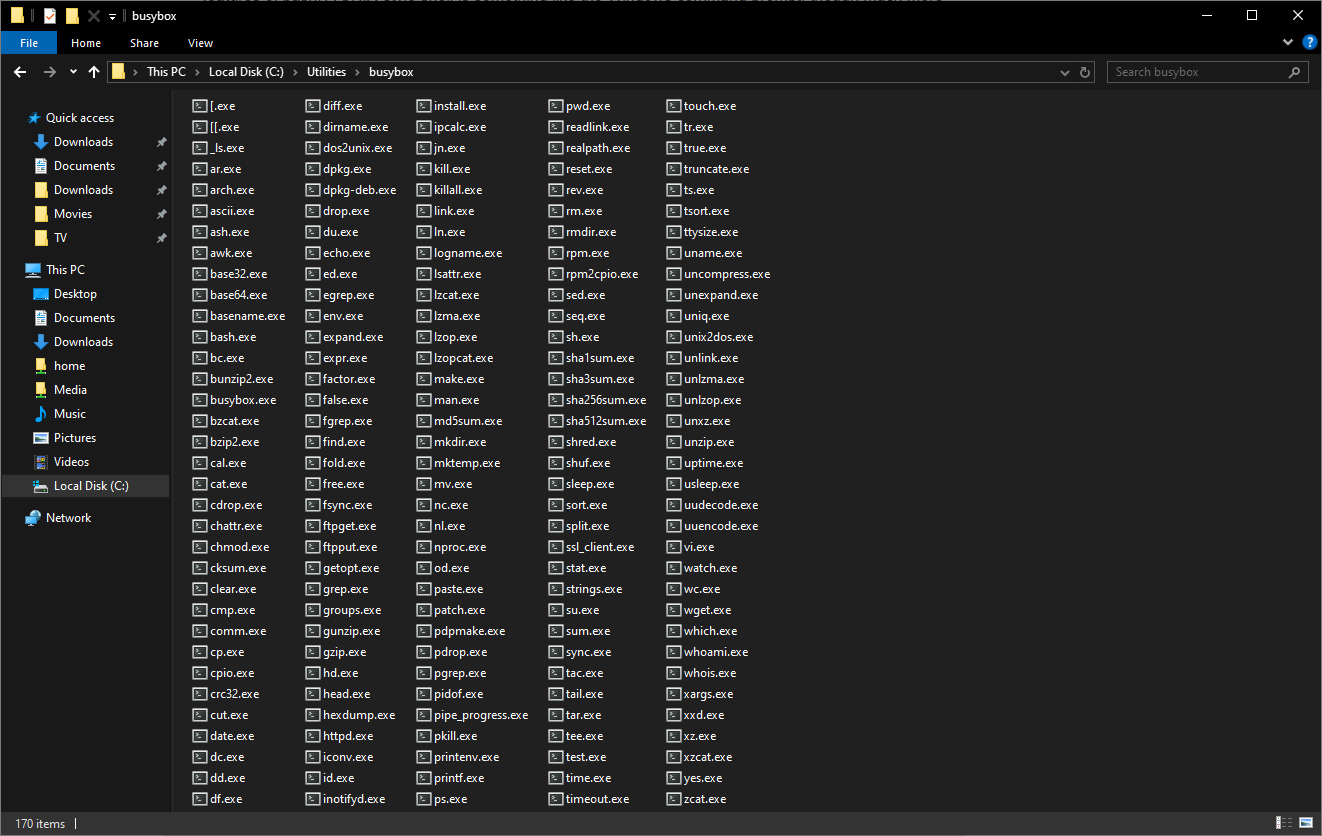Go back with the Back arrow
The height and width of the screenshot is (836, 1322).
click(x=20, y=72)
